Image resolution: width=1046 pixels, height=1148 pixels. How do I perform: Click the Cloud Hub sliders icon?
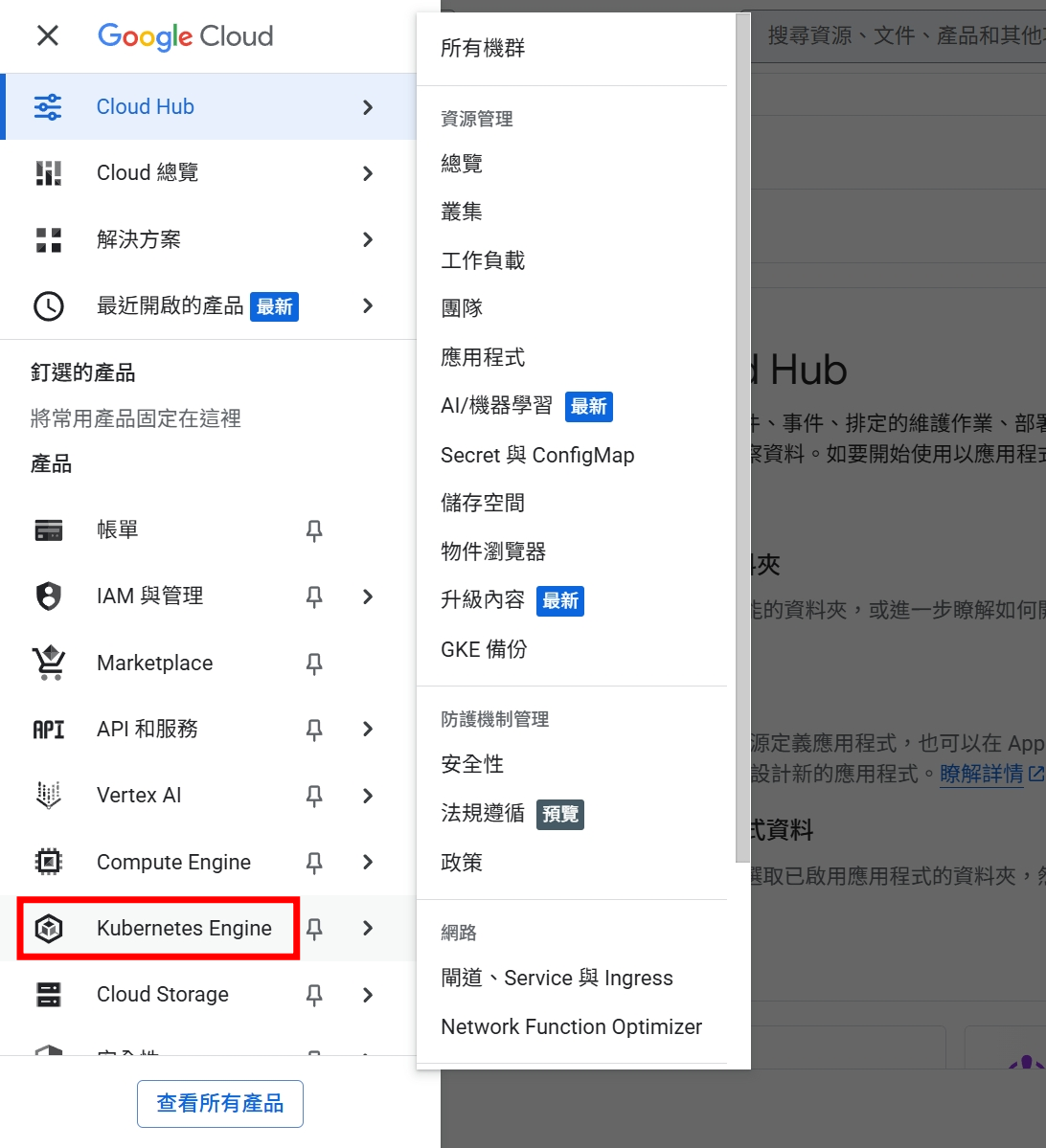click(x=48, y=107)
